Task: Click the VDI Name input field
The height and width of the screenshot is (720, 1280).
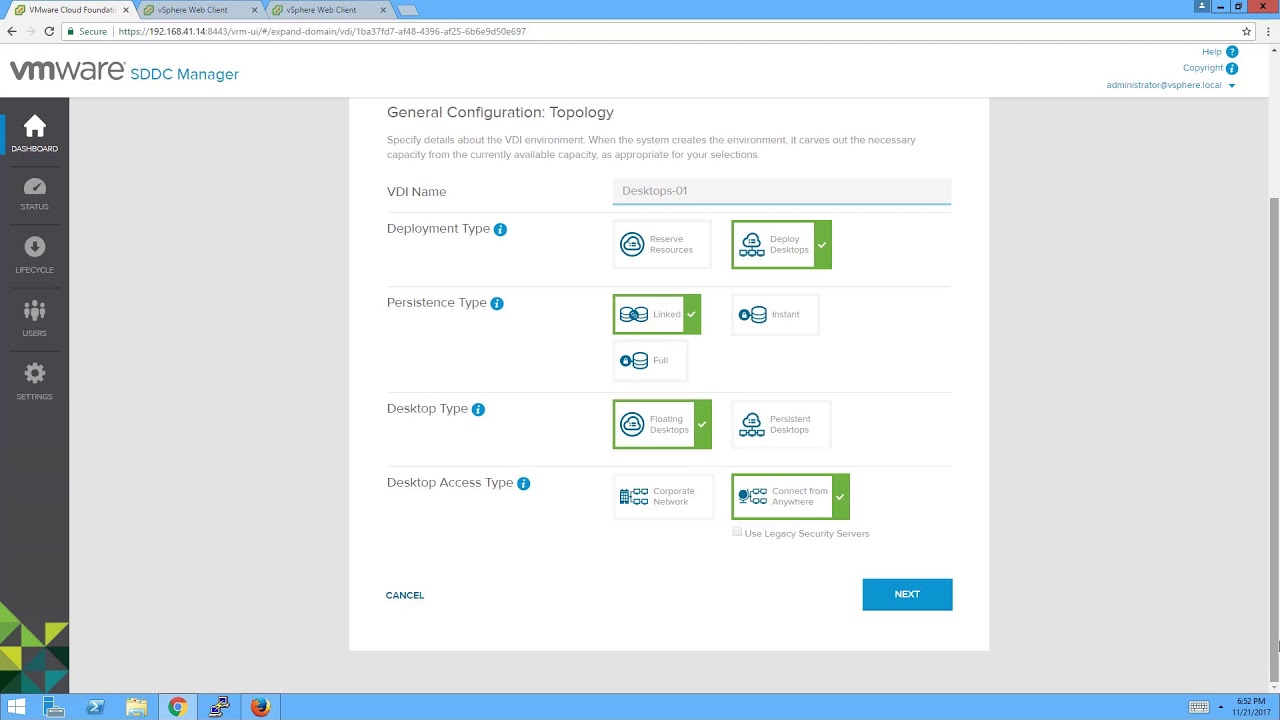Action: pos(782,191)
